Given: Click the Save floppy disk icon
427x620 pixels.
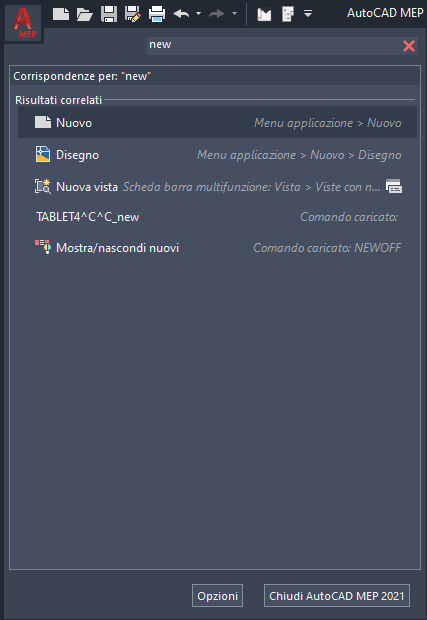Looking at the screenshot, I should [x=109, y=14].
